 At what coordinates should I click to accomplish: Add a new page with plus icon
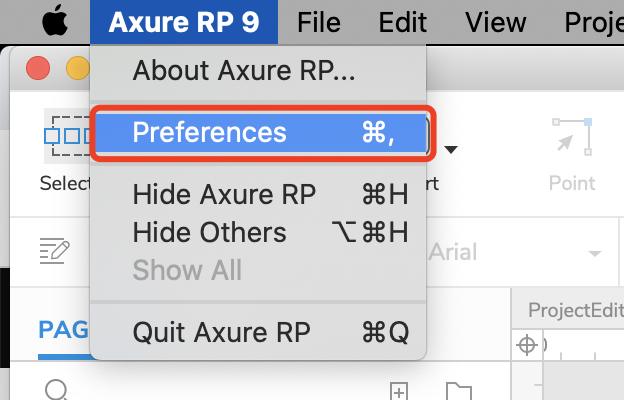coord(398,390)
